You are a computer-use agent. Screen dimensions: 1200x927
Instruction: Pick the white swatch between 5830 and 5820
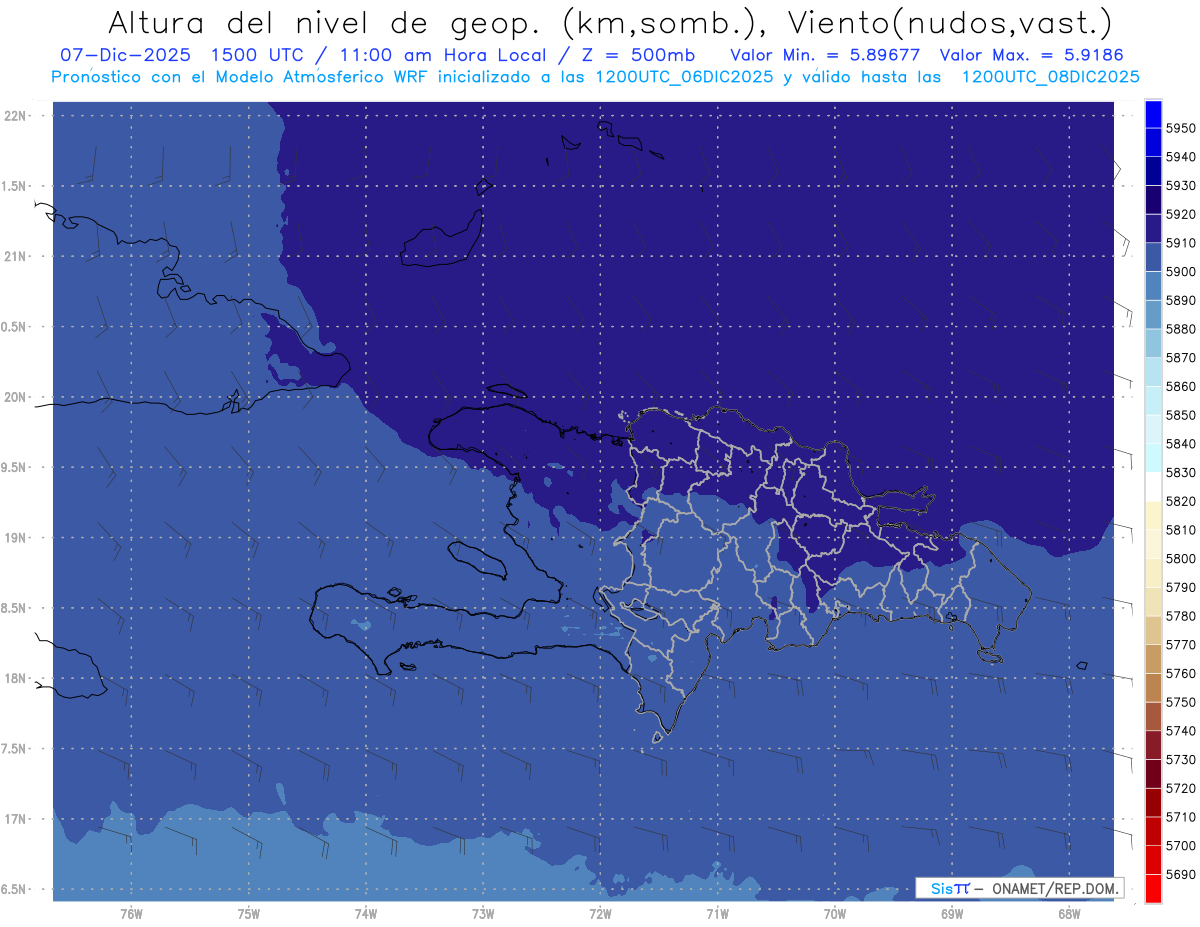tap(1153, 487)
